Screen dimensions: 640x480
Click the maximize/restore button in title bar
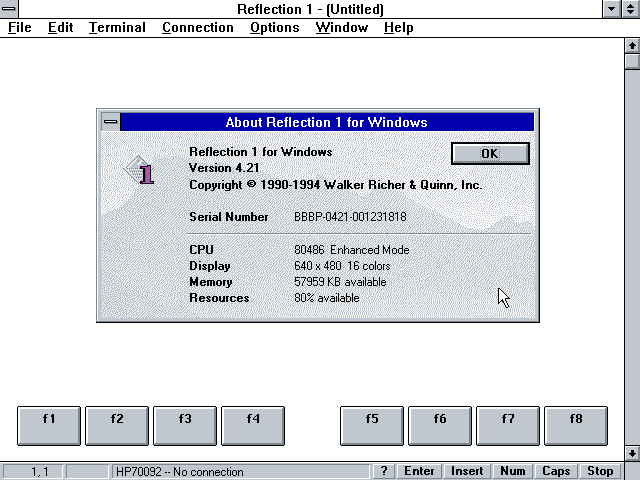[x=631, y=9]
